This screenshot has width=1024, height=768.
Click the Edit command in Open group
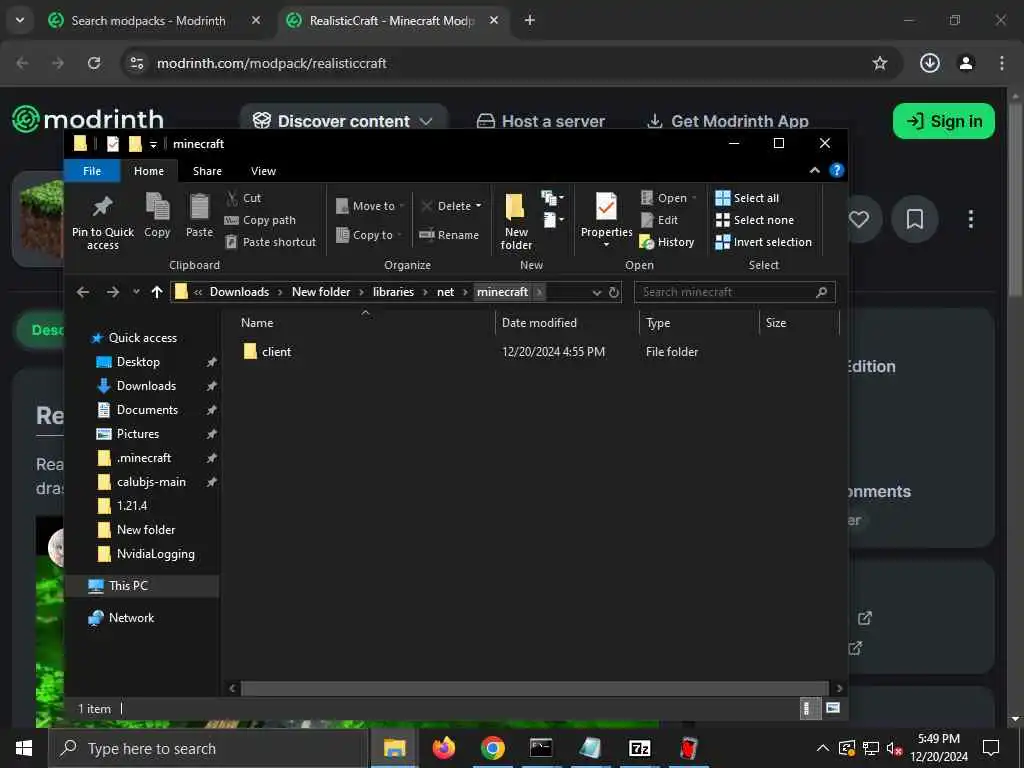pos(660,220)
